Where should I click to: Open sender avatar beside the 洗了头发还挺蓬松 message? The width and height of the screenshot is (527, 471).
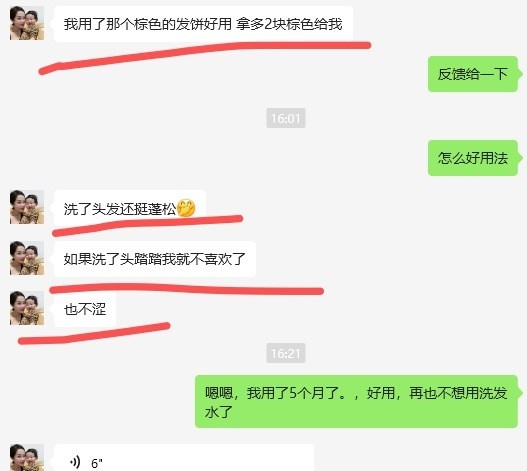27,207
